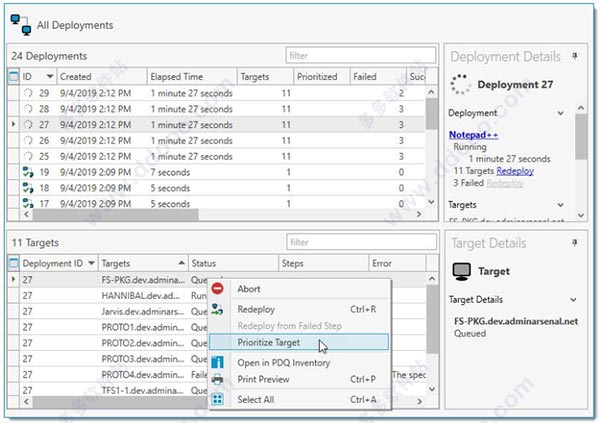600x423 pixels.
Task: Click deployments list vertical scrollbar thumb
Action: (431, 113)
